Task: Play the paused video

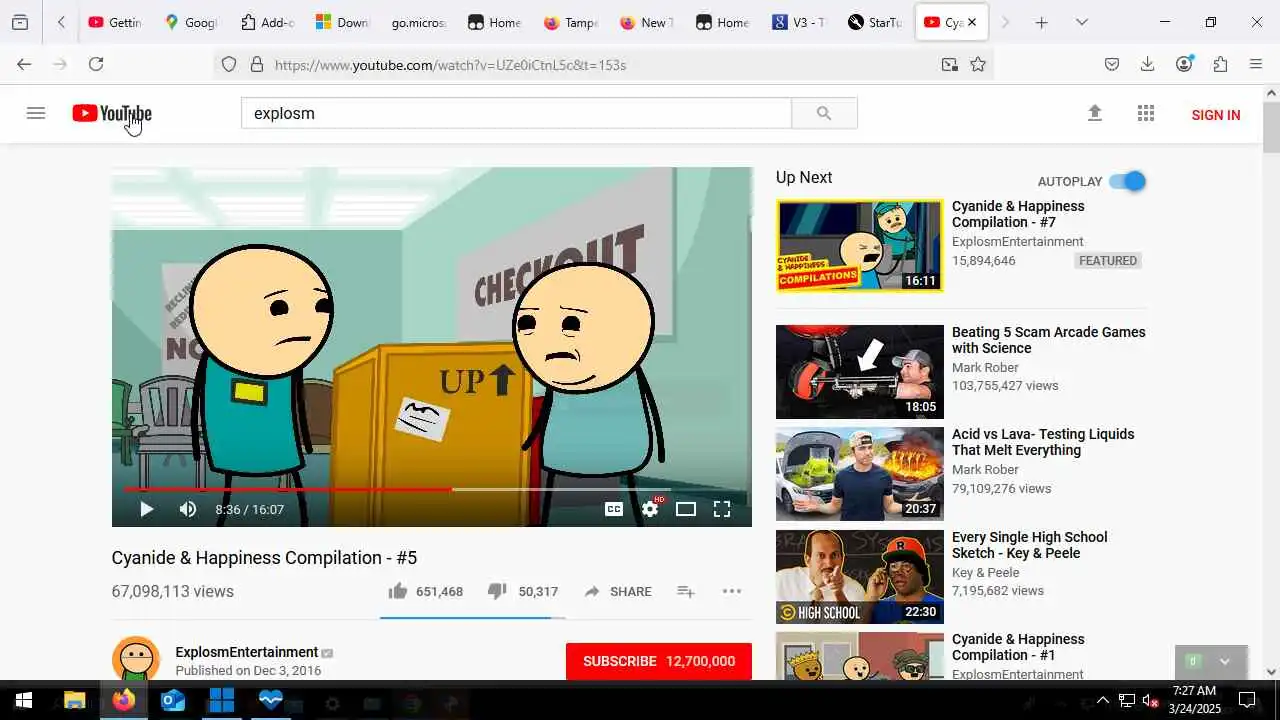Action: pos(146,509)
